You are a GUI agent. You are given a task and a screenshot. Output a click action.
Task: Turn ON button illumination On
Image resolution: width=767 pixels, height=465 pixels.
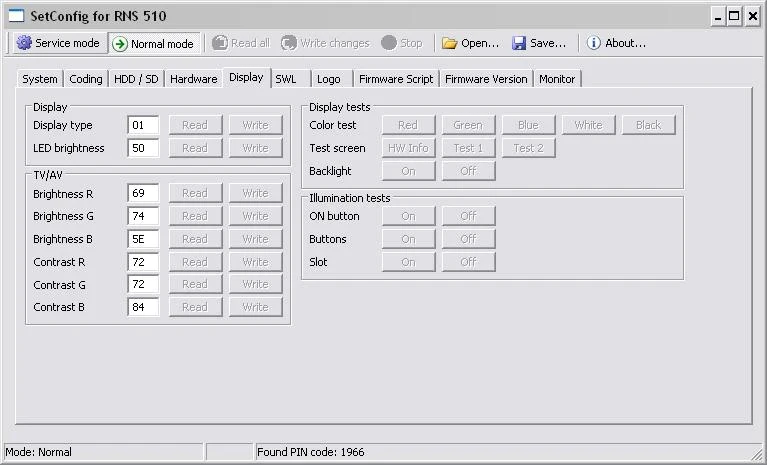tap(408, 216)
